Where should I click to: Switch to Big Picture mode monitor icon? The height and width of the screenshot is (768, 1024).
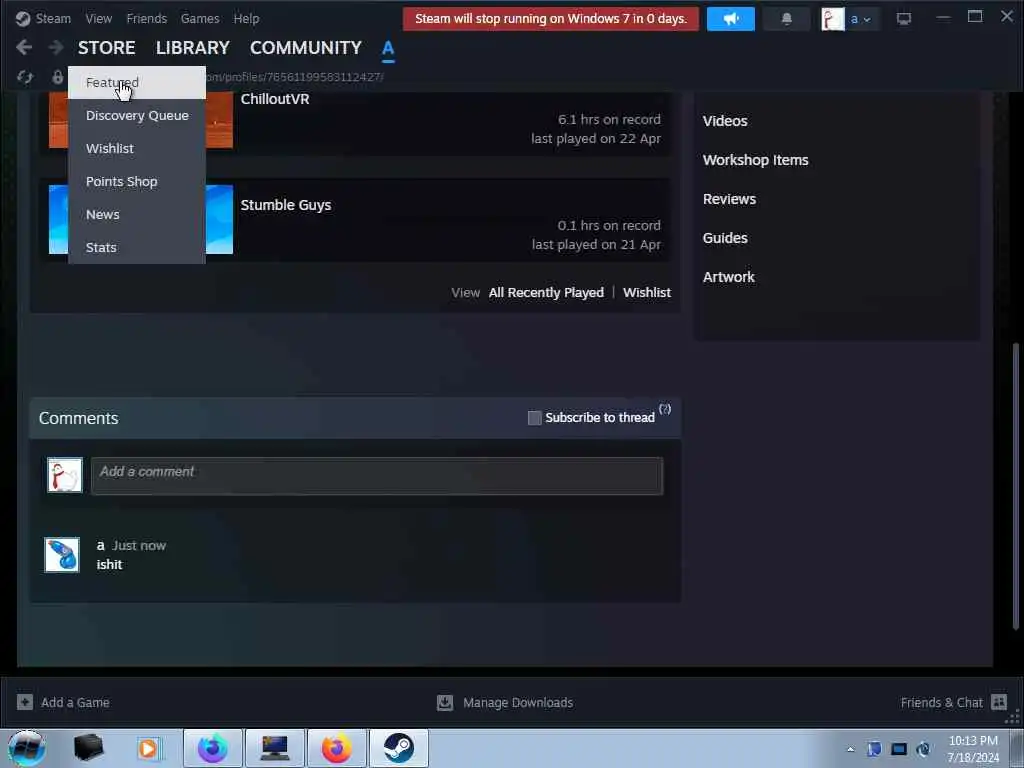coord(903,19)
